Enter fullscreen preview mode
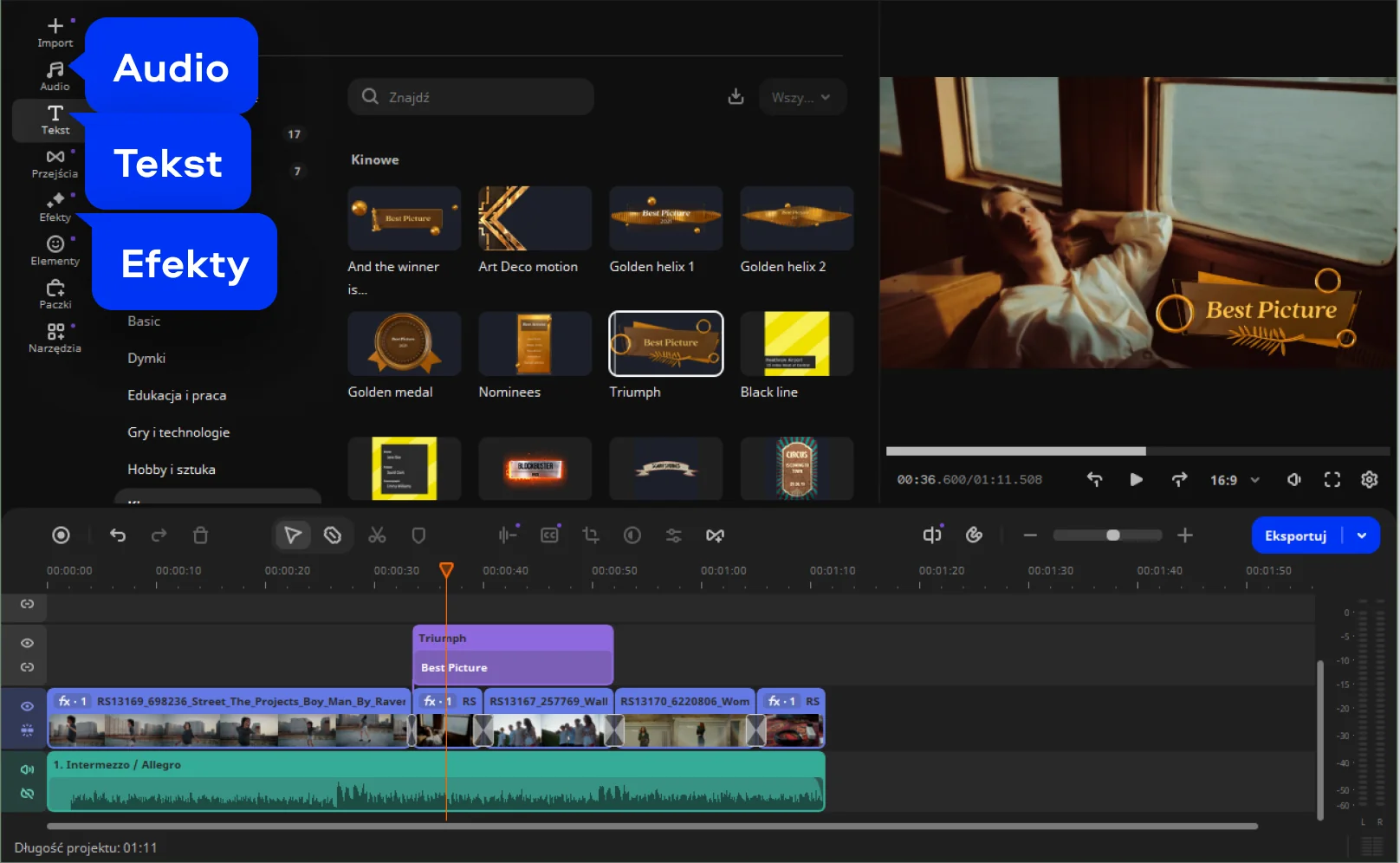 tap(1332, 479)
